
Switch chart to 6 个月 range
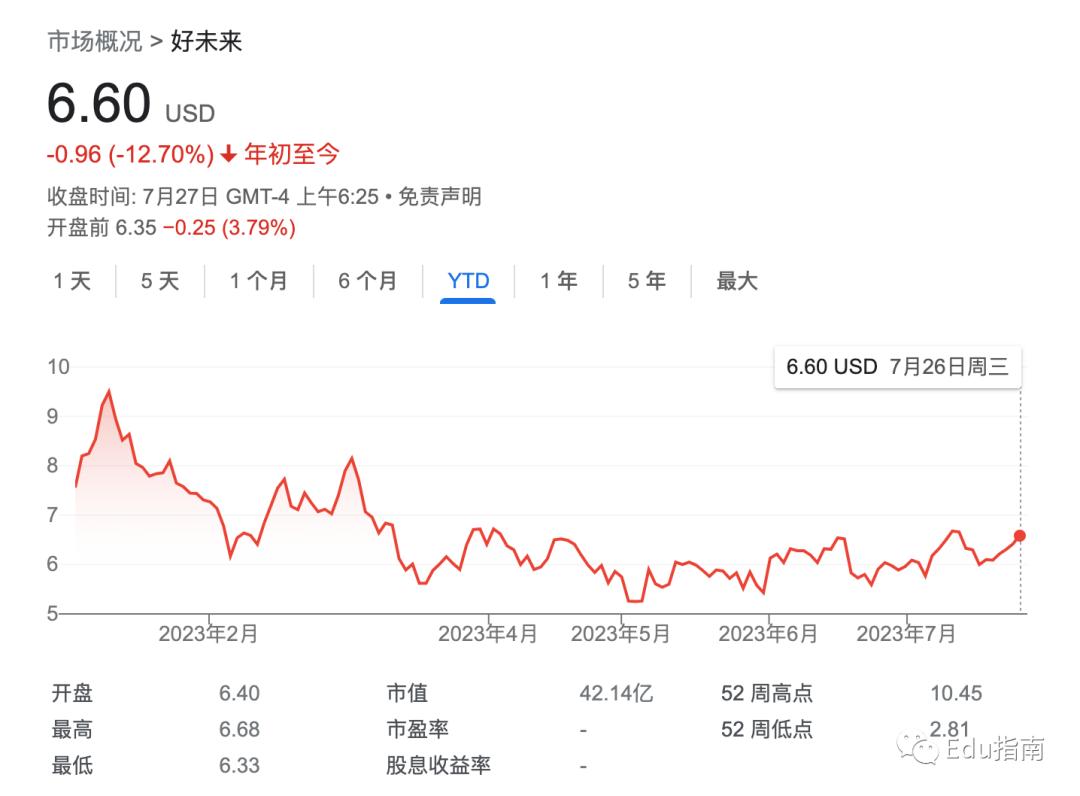[x=367, y=281]
